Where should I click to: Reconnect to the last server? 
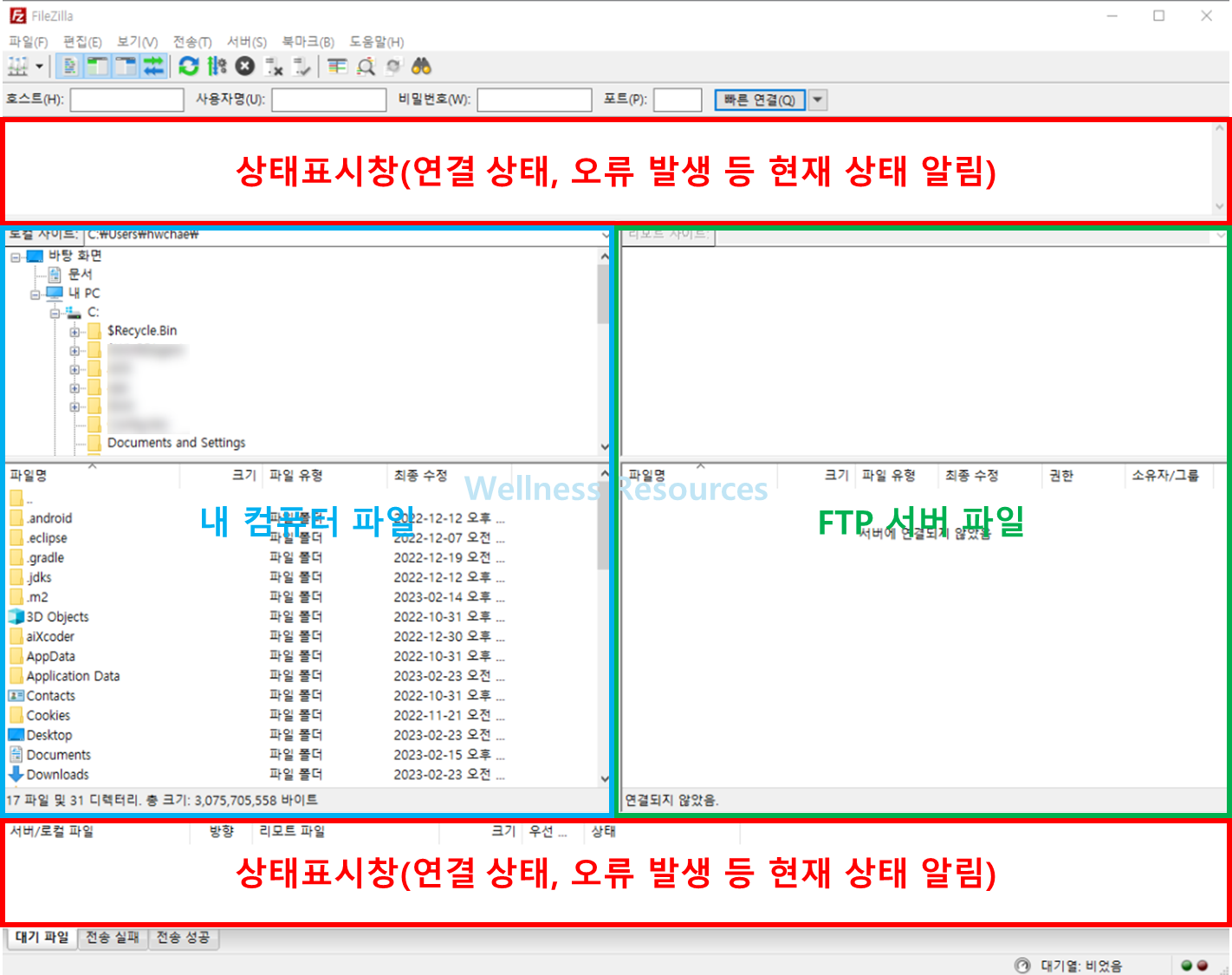point(302,67)
